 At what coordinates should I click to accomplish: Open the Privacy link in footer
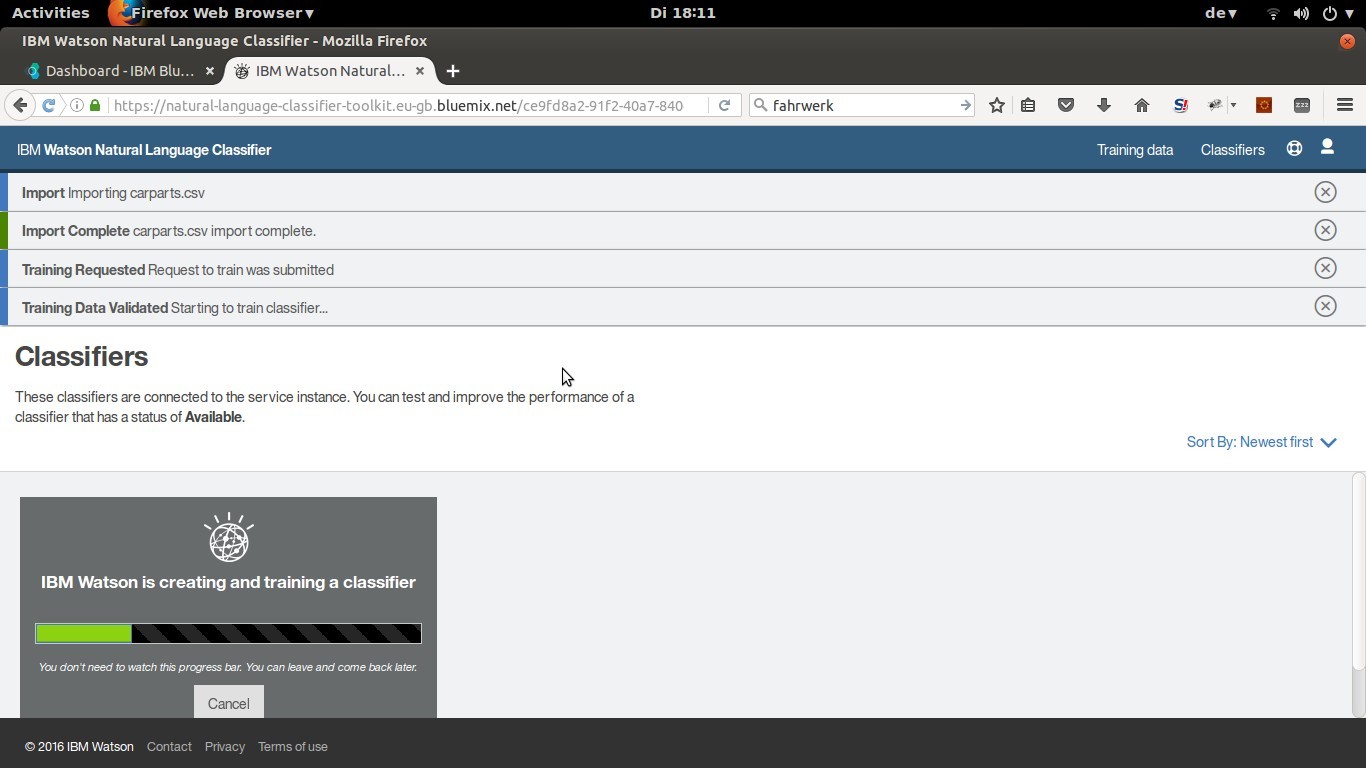224,747
